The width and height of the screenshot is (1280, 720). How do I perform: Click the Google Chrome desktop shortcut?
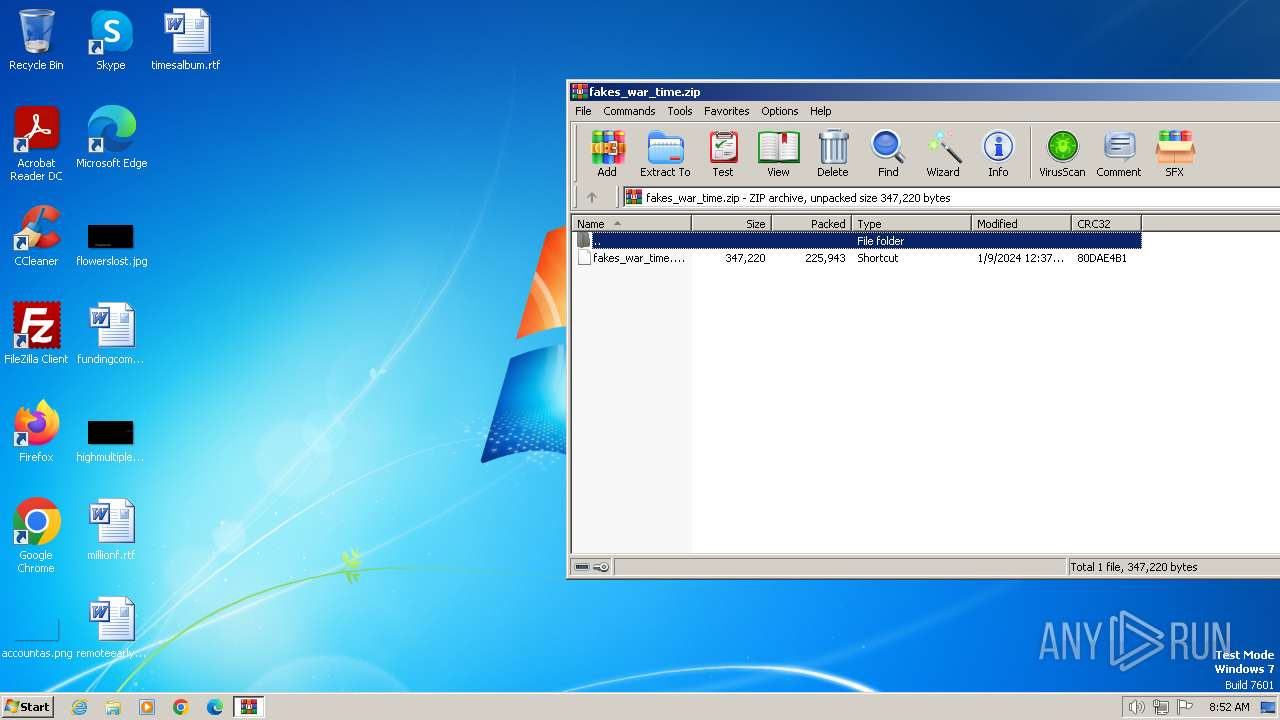[x=36, y=536]
